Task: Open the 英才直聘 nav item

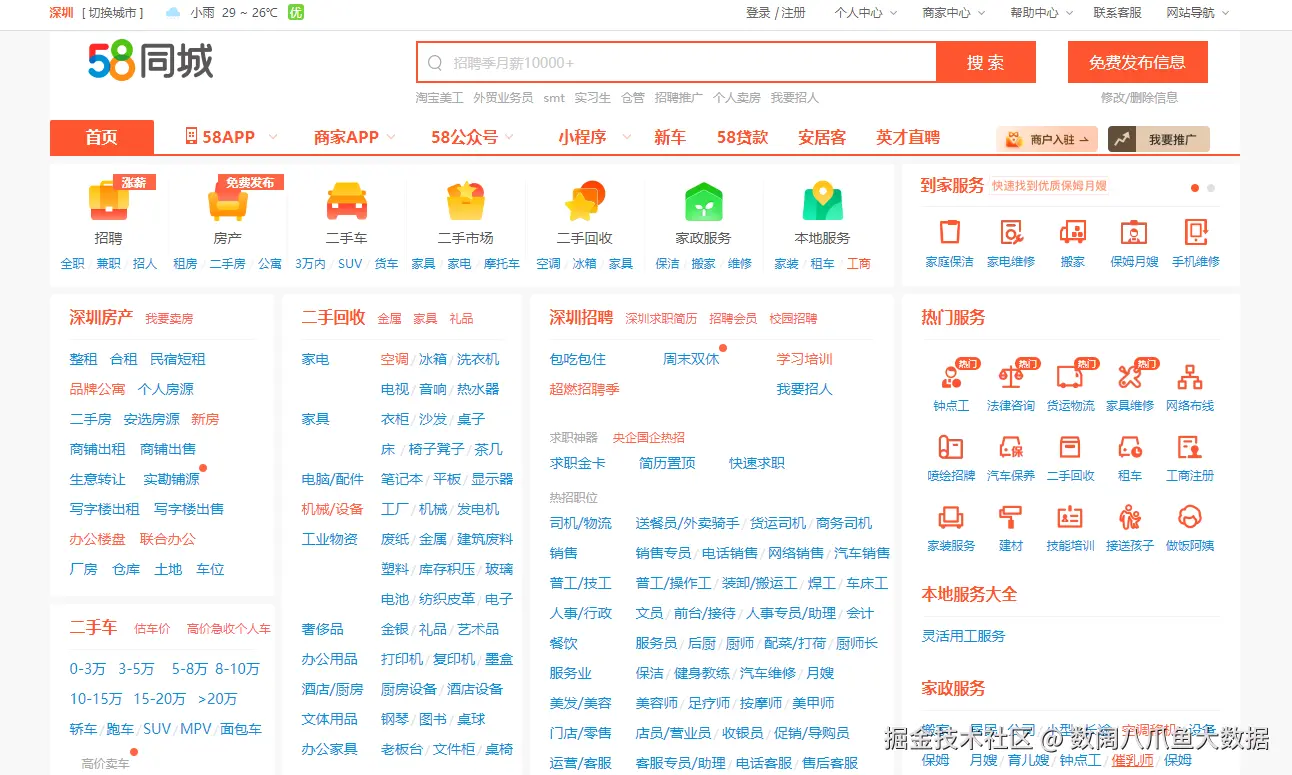Action: click(x=908, y=137)
